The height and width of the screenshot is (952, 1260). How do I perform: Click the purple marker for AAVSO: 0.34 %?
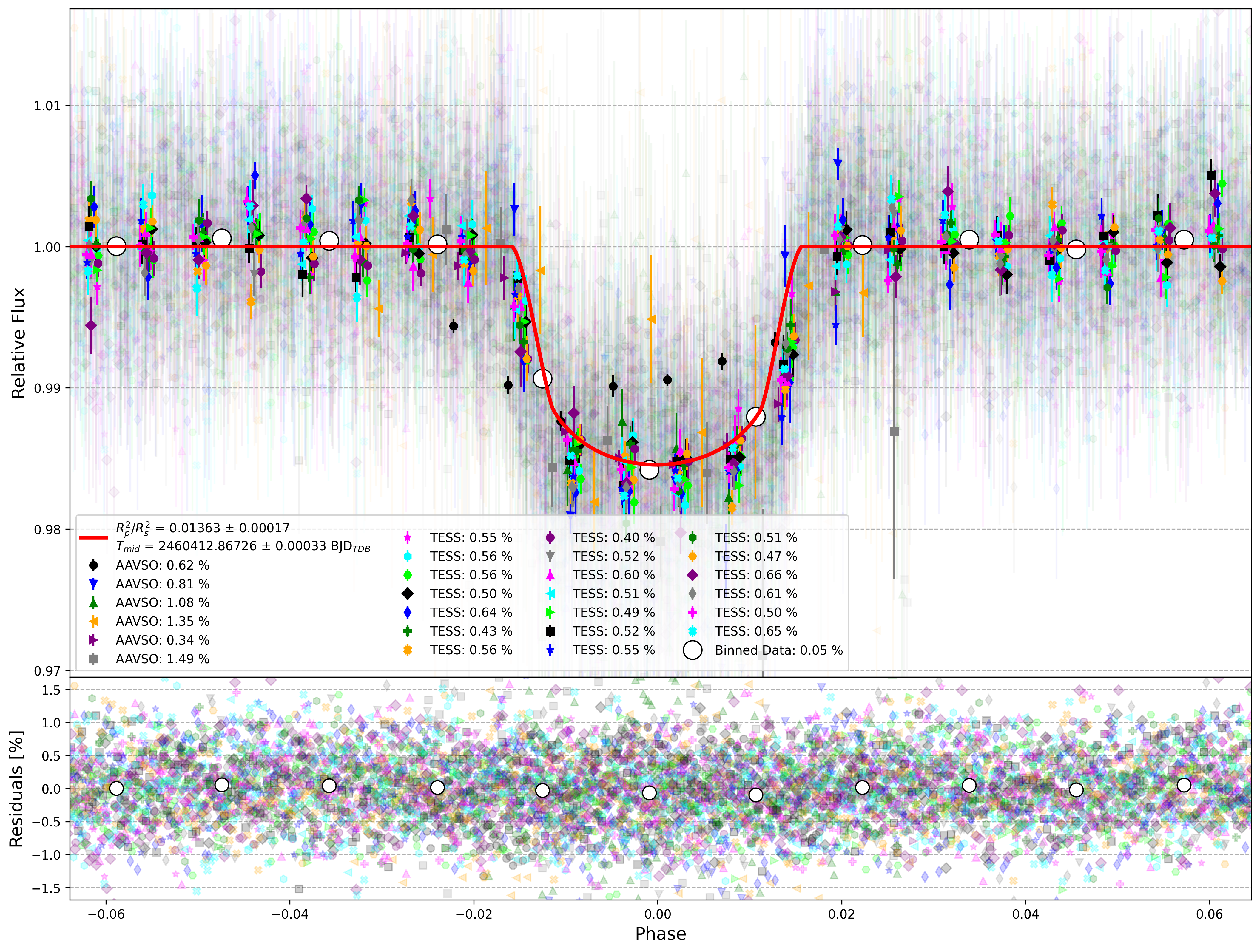tap(93, 641)
